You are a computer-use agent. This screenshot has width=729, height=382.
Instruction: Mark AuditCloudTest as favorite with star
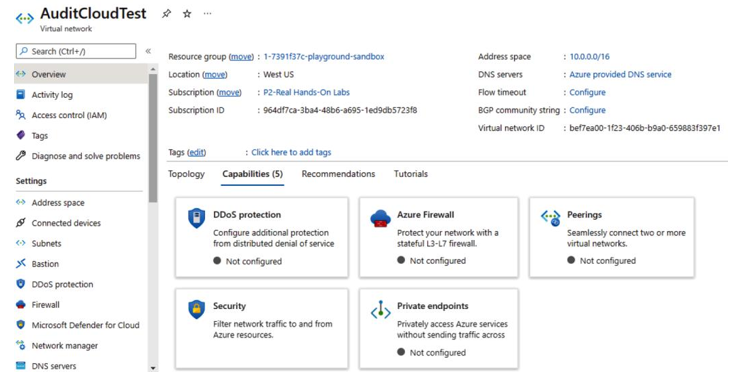click(x=187, y=13)
